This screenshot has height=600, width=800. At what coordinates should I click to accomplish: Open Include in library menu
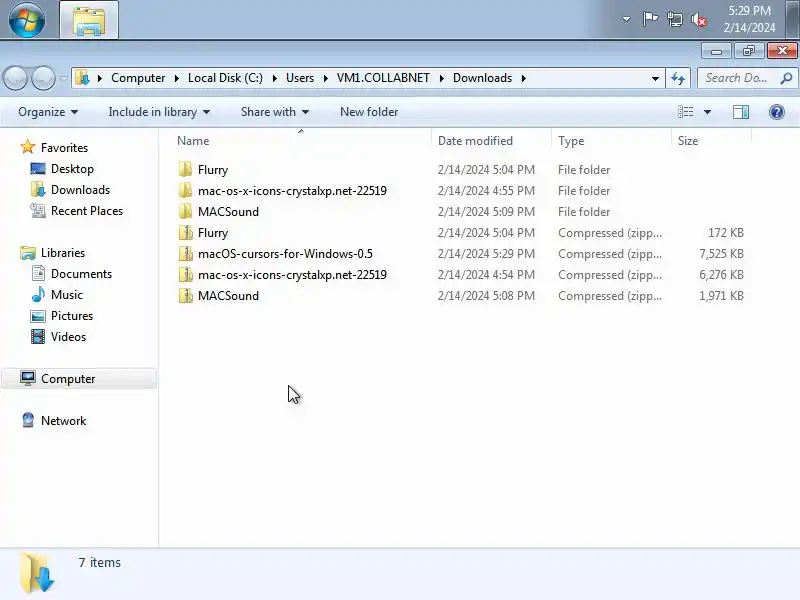point(159,112)
